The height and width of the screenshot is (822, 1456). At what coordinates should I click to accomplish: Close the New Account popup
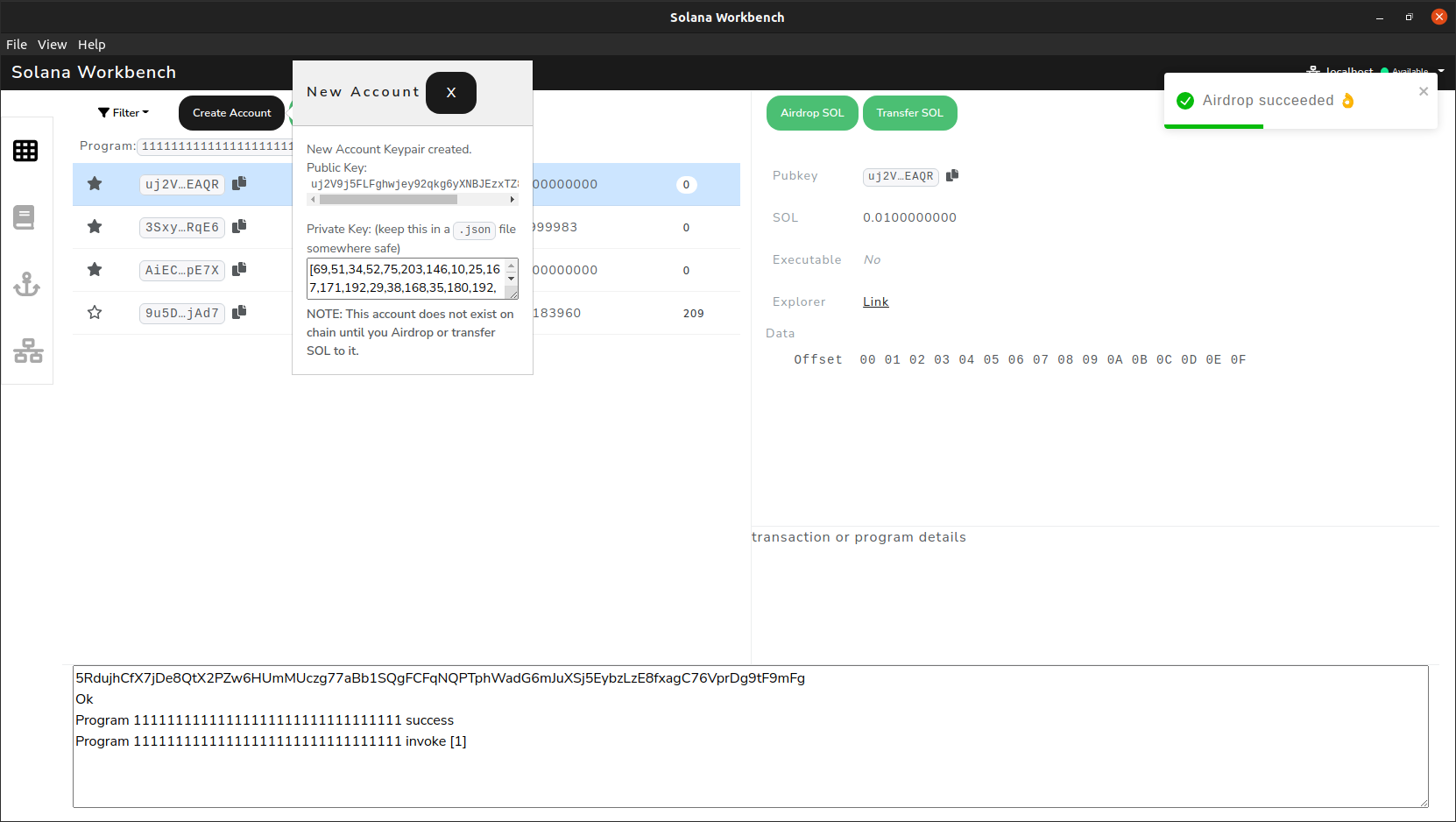[x=451, y=93]
